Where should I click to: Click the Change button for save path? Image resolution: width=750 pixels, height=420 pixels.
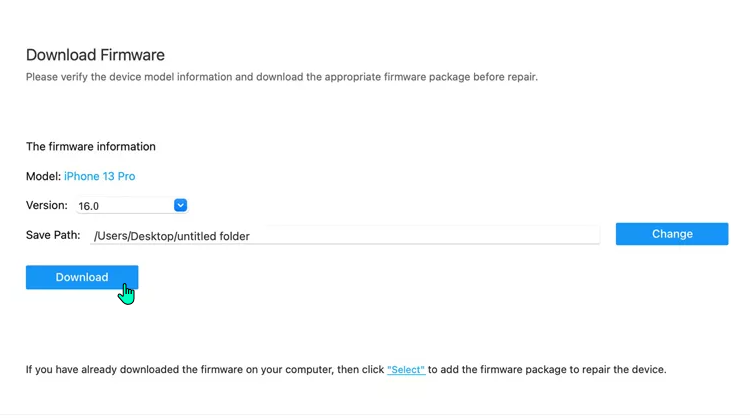tap(672, 234)
